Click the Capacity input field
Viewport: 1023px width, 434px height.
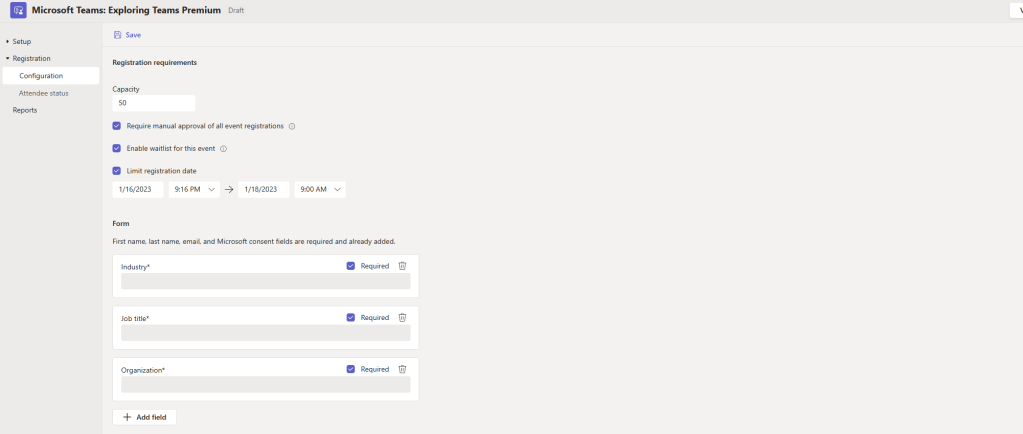click(x=153, y=103)
